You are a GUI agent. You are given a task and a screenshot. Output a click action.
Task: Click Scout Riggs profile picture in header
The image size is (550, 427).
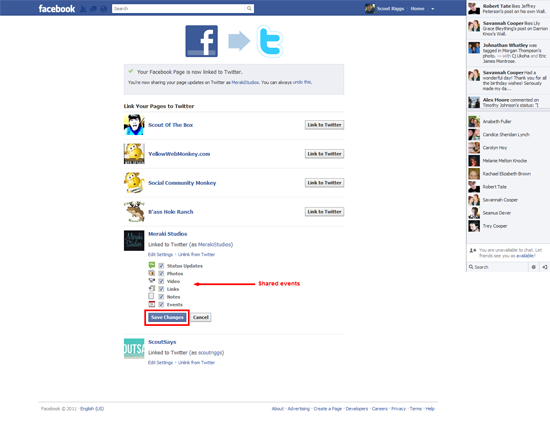tap(370, 8)
